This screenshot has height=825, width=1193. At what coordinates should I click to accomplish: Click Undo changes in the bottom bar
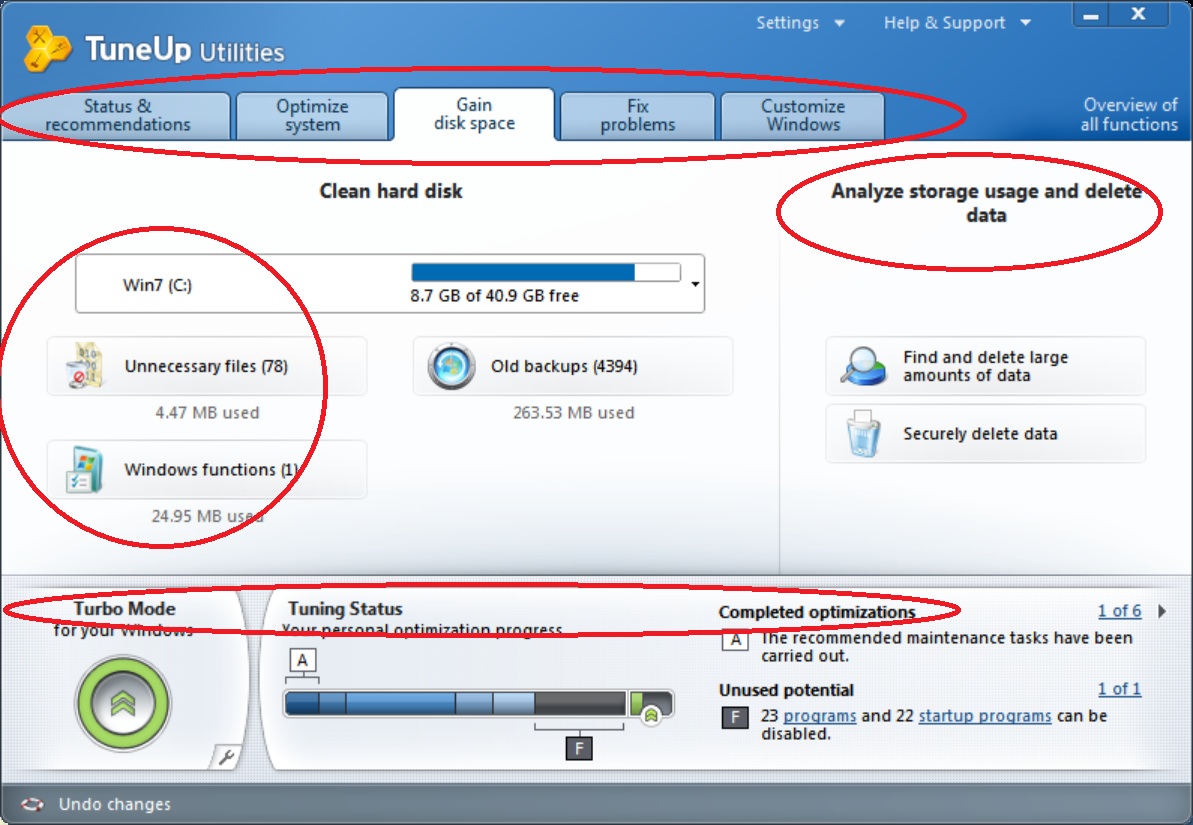[x=115, y=804]
